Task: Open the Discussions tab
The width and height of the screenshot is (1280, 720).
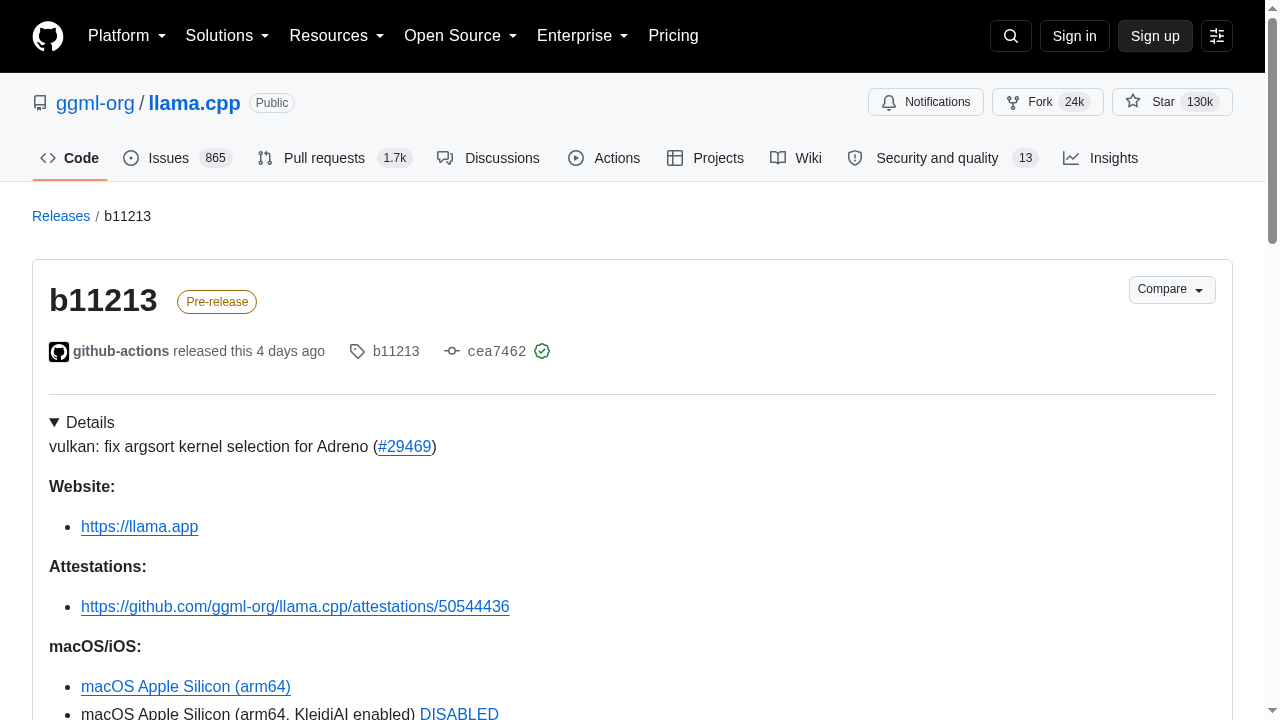Action: (488, 158)
